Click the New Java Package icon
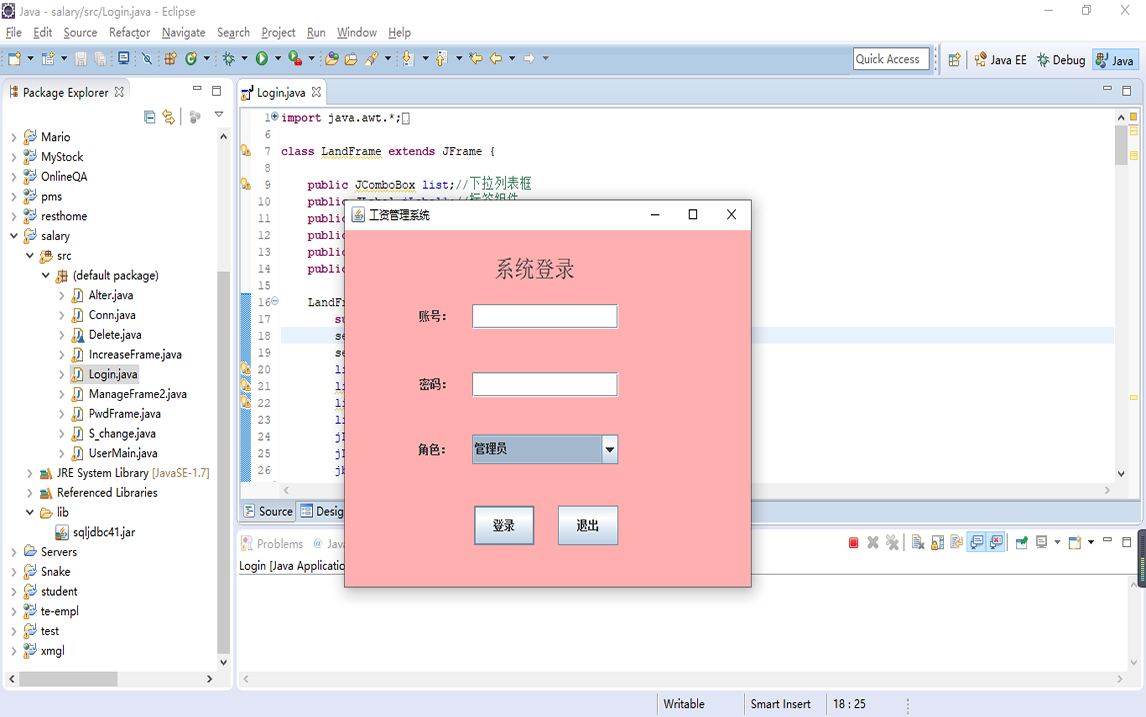Screen dimensions: 1146x717 coord(170,58)
